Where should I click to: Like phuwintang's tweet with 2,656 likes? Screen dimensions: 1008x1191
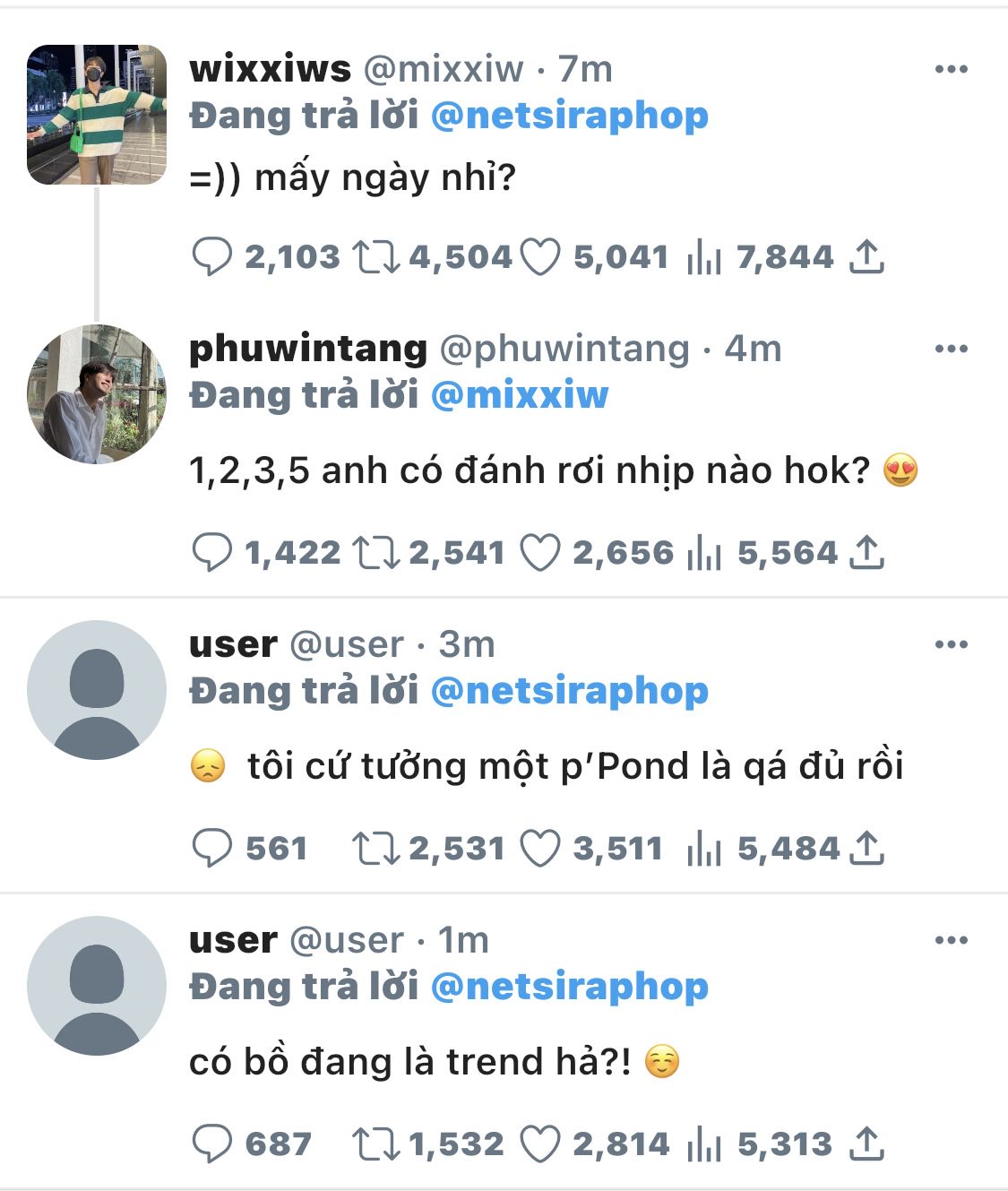(x=540, y=553)
